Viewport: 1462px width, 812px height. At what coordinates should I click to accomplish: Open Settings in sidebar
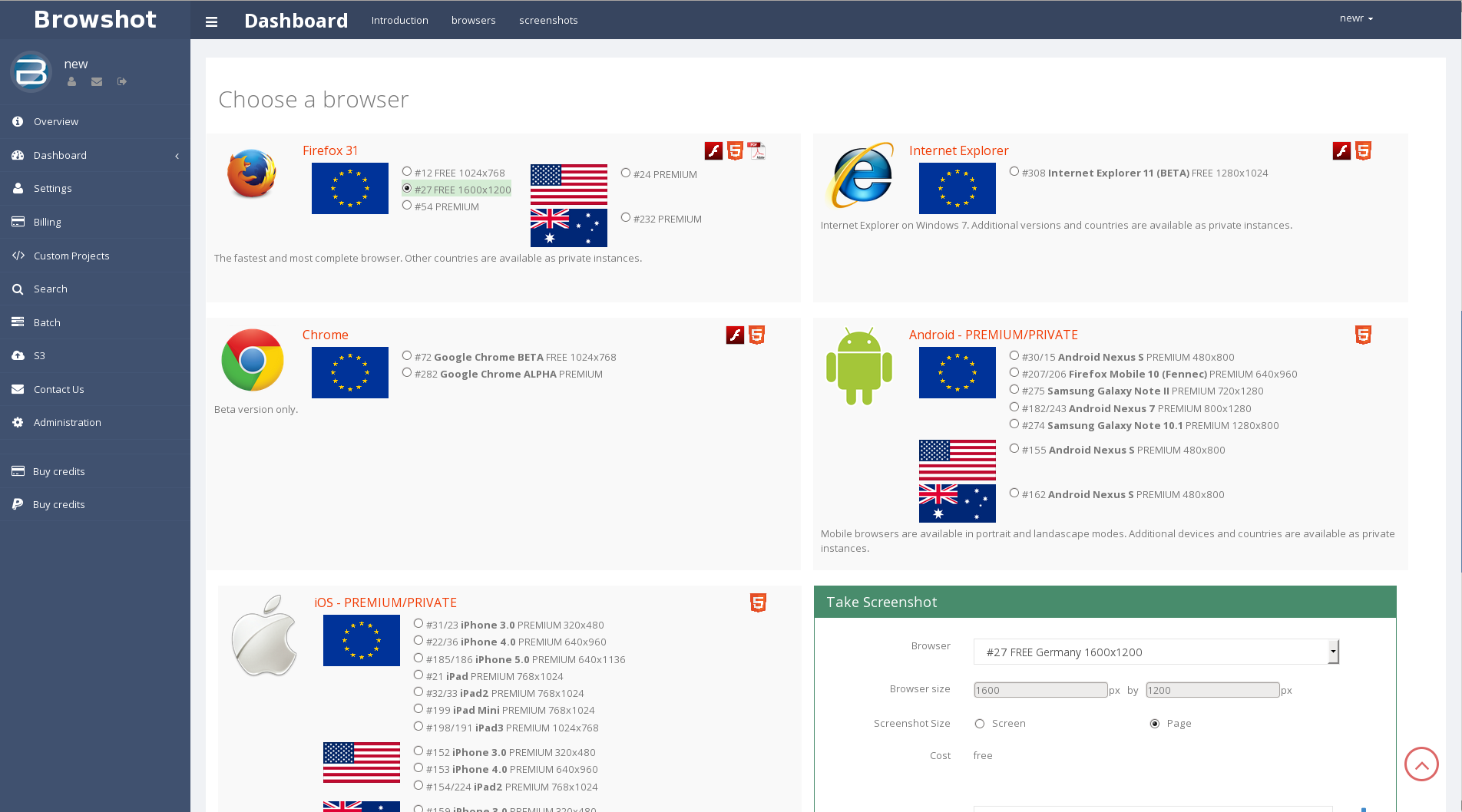(x=95, y=188)
